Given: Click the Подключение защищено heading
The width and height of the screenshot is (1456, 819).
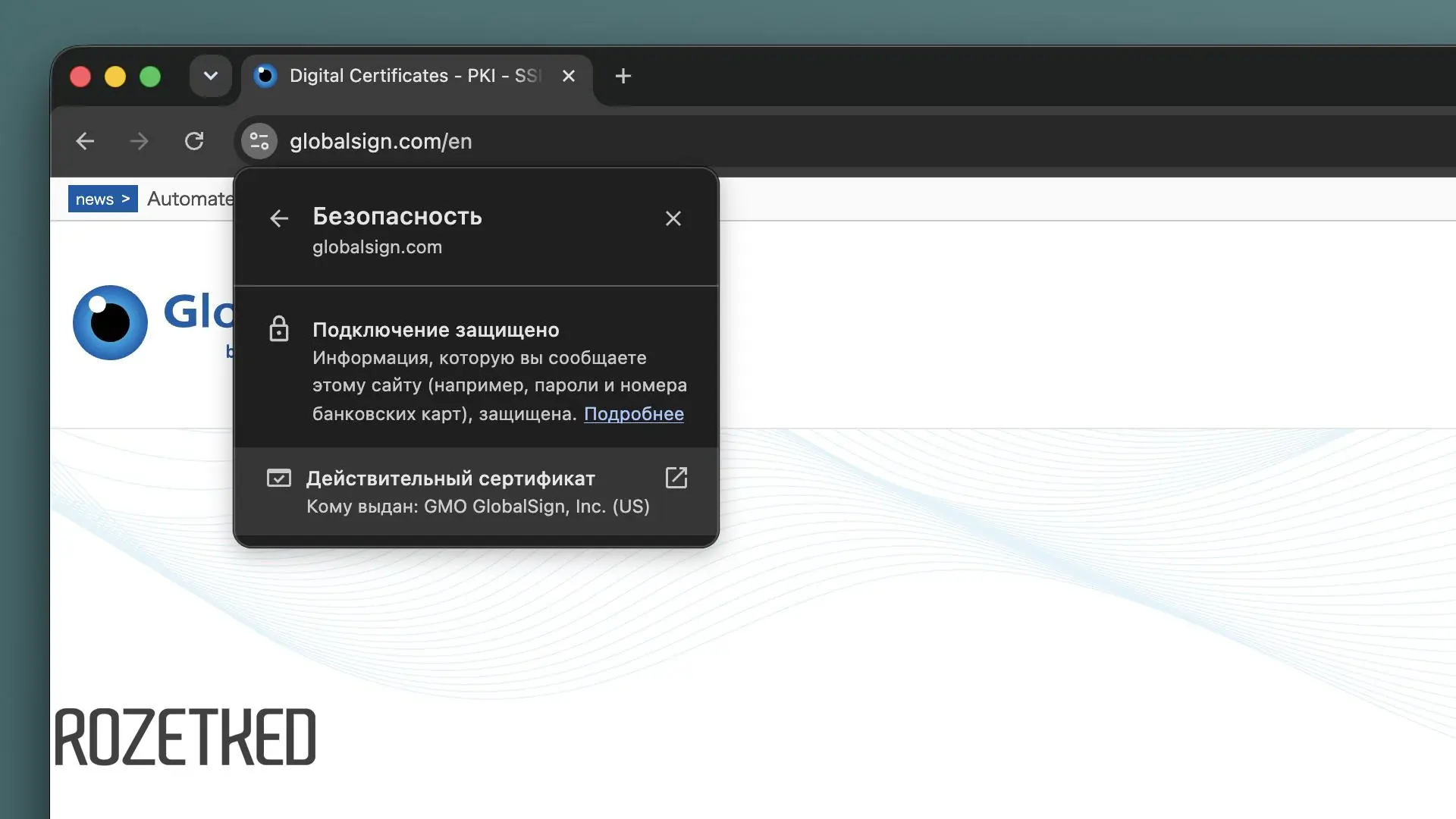Looking at the screenshot, I should click(436, 330).
